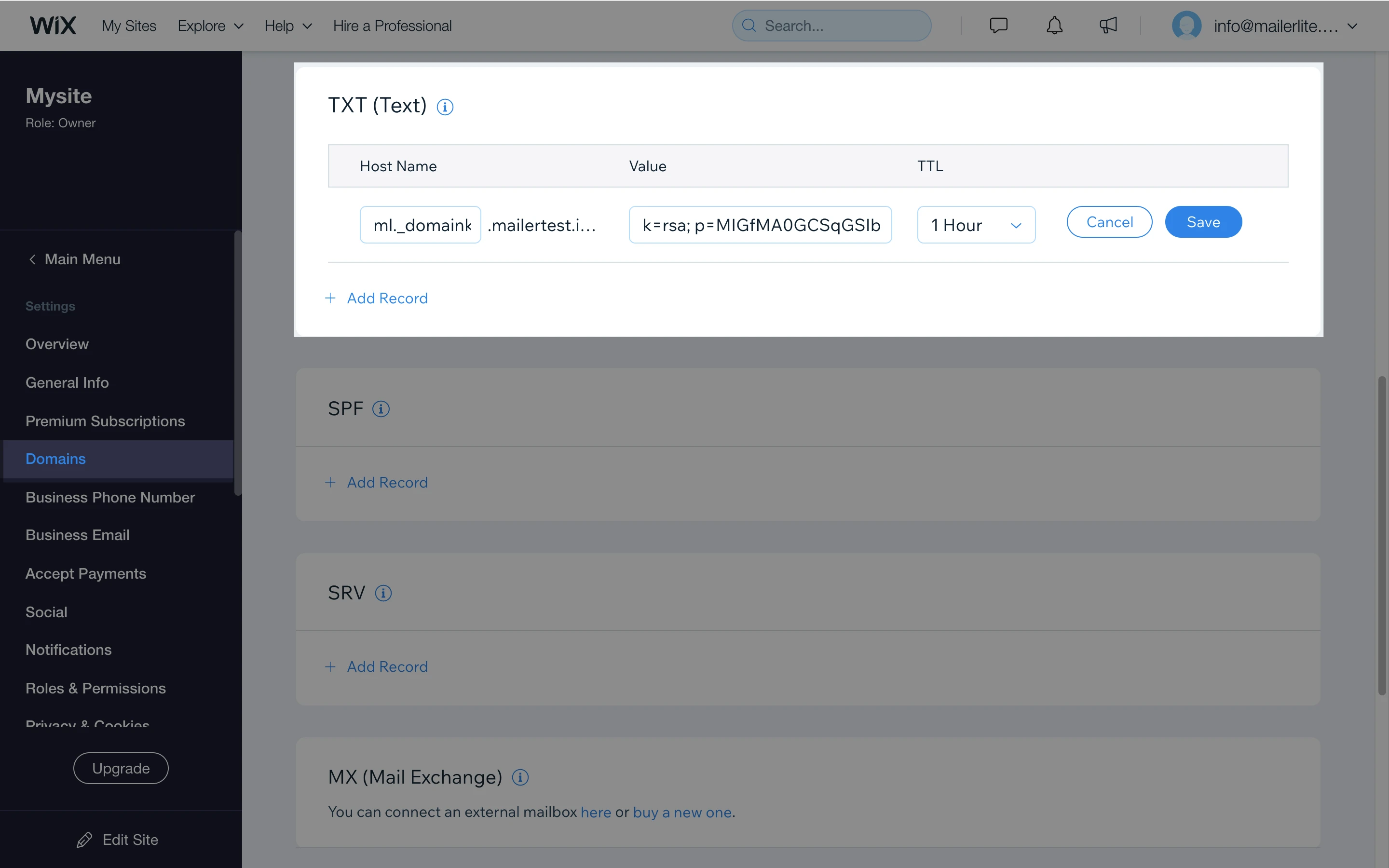Go to Roles & Permissions

pyautogui.click(x=95, y=688)
